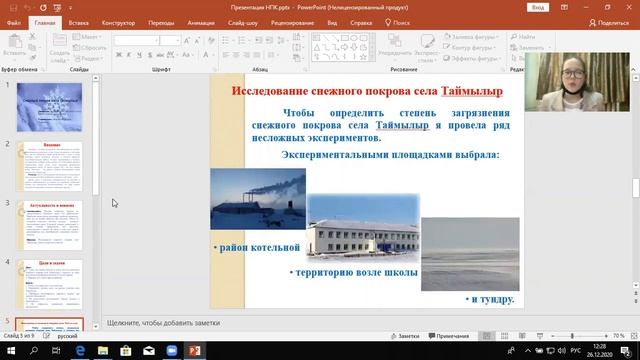640x360 pixels.
Task: Toggle Align Left paragraph alignment
Action: [226, 55]
